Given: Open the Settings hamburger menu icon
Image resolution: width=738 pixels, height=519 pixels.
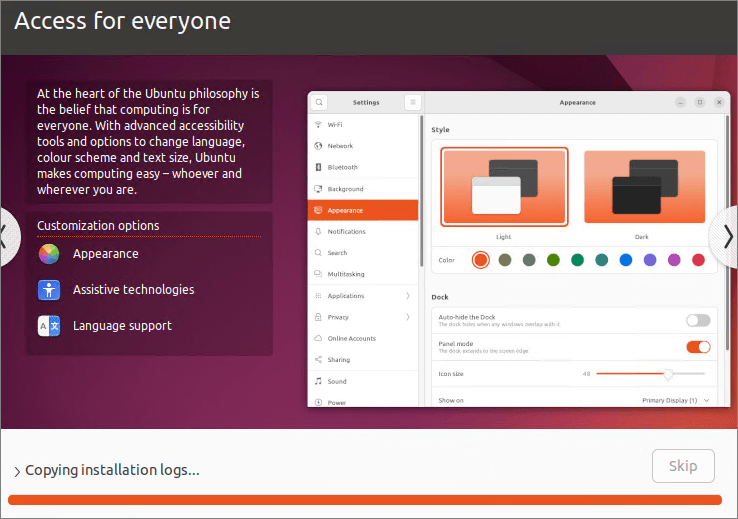Looking at the screenshot, I should point(412,102).
